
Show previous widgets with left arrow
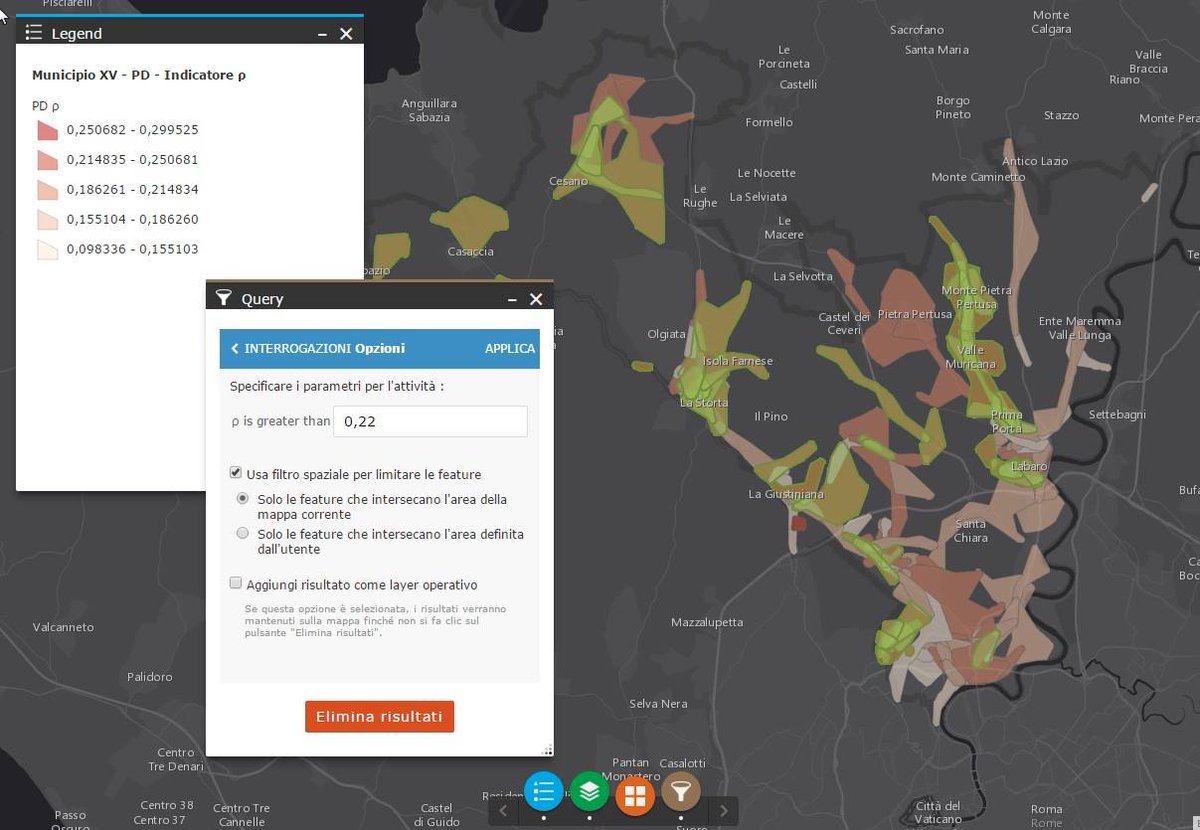pyautogui.click(x=504, y=810)
